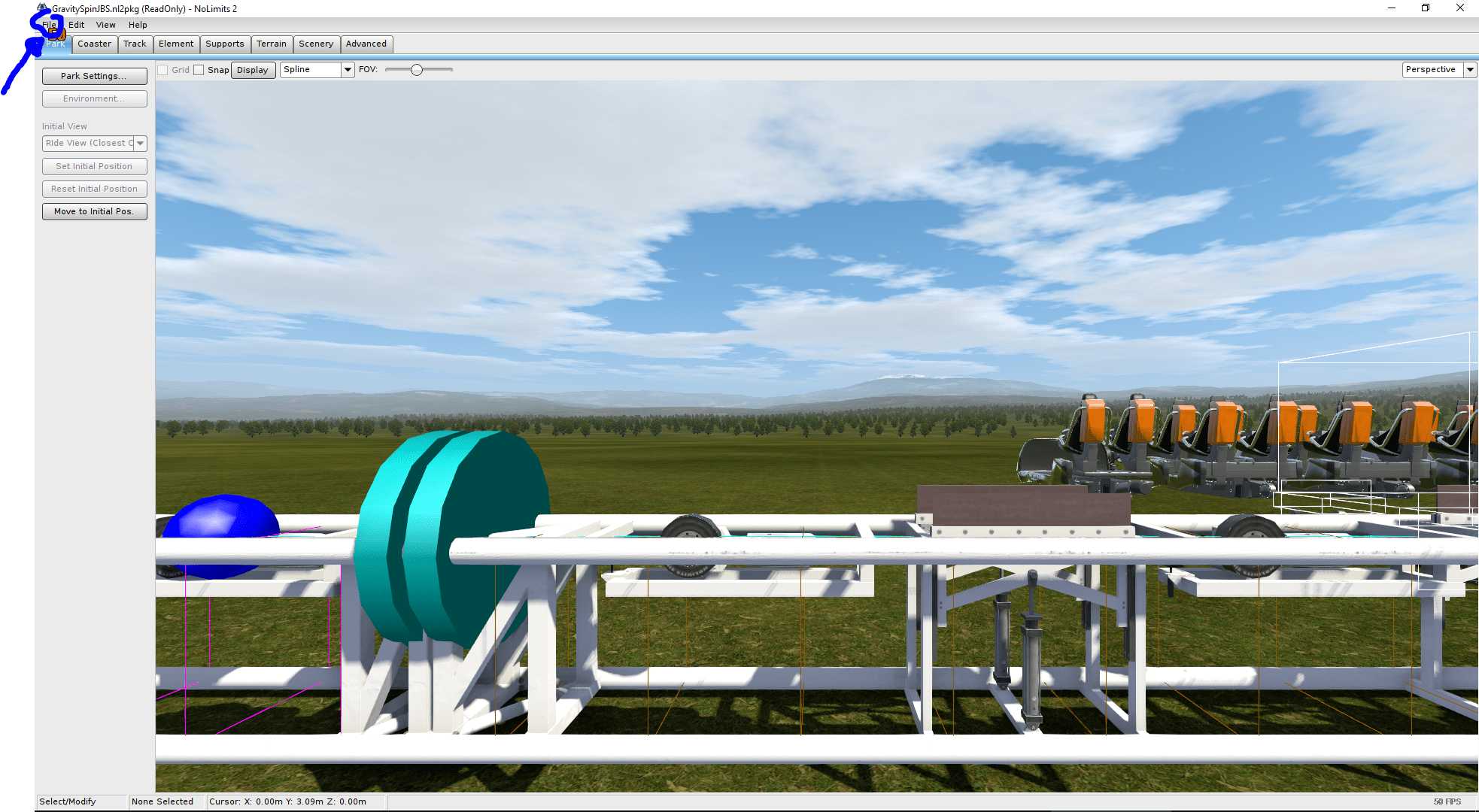Image resolution: width=1479 pixels, height=812 pixels.
Task: Select the Terrain tab
Action: [271, 44]
